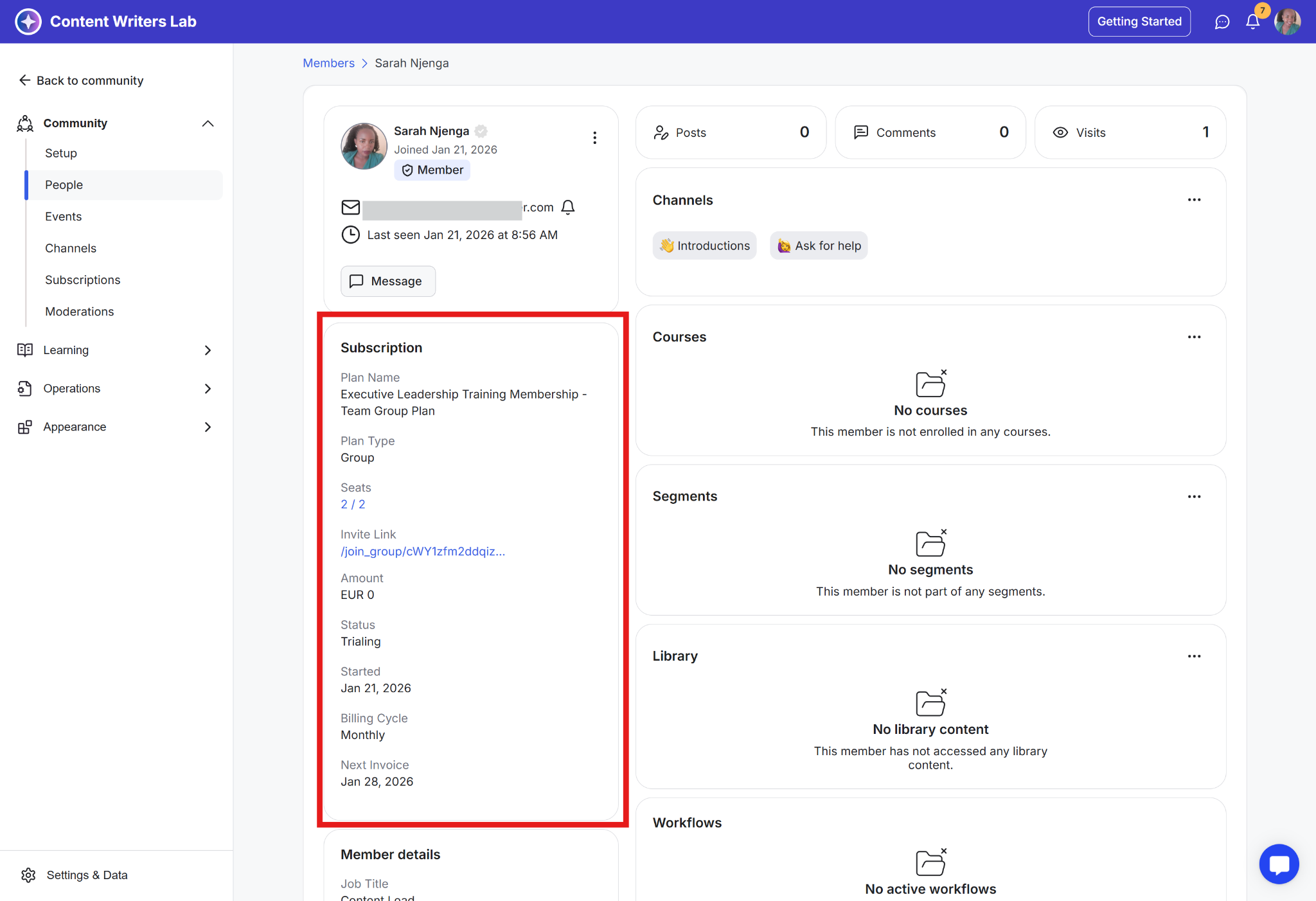Open the notifications bell in header

point(1252,22)
